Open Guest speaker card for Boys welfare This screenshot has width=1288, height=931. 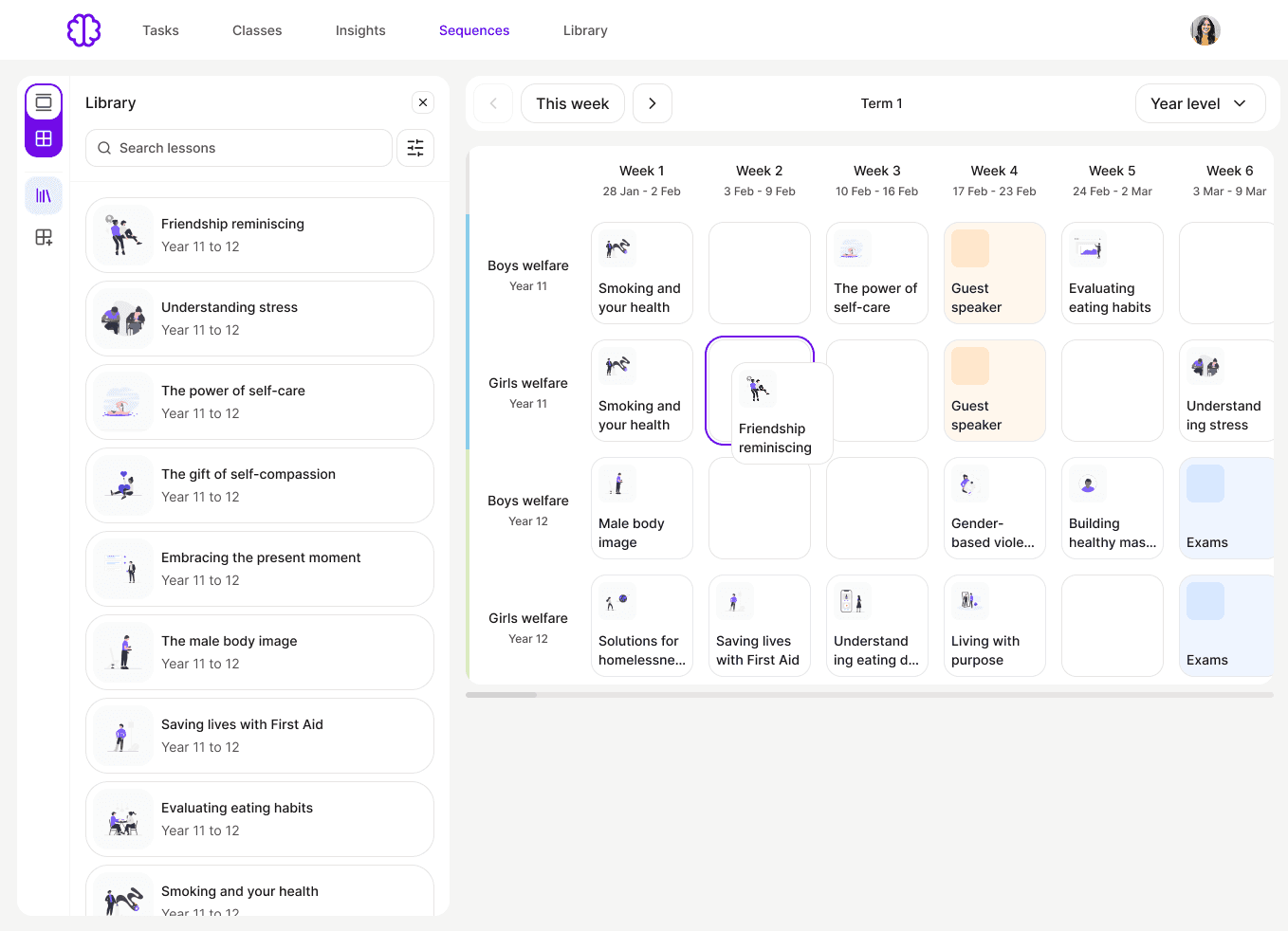(x=995, y=273)
